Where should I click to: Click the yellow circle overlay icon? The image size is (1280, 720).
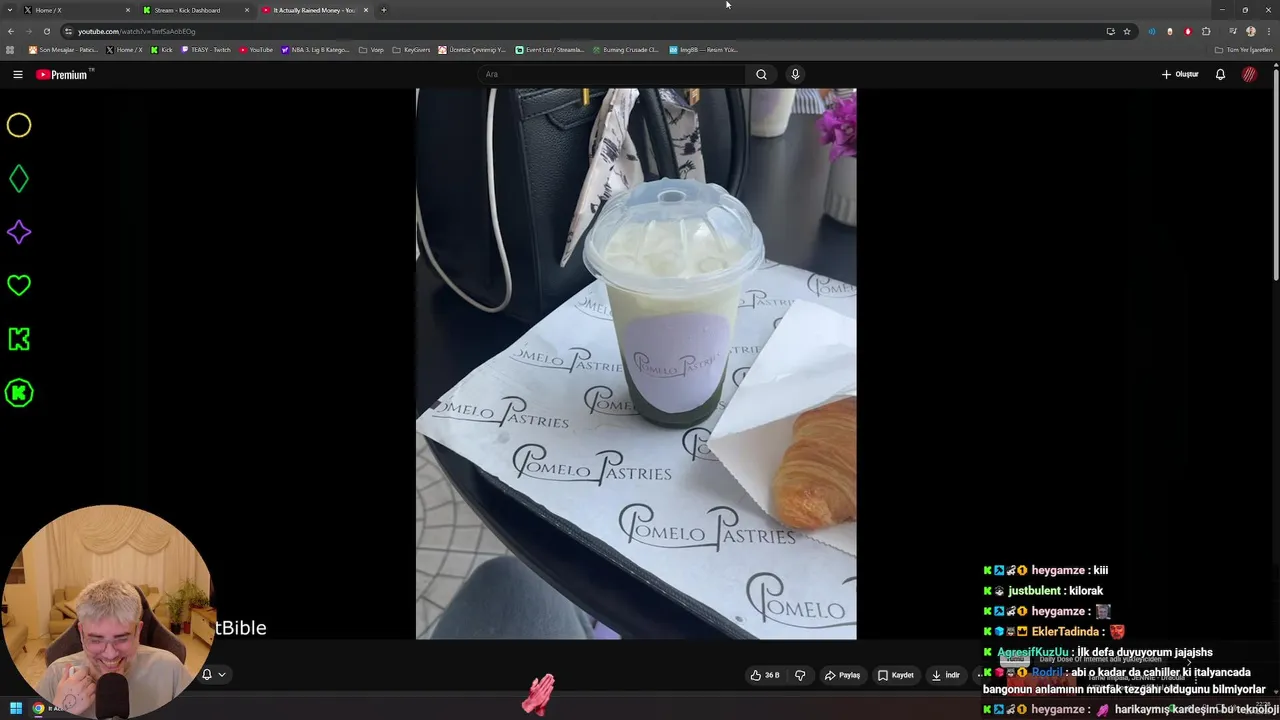click(19, 125)
